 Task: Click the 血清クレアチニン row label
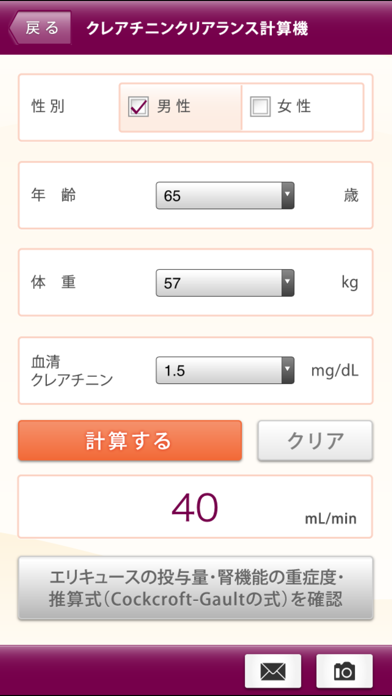tap(72, 370)
